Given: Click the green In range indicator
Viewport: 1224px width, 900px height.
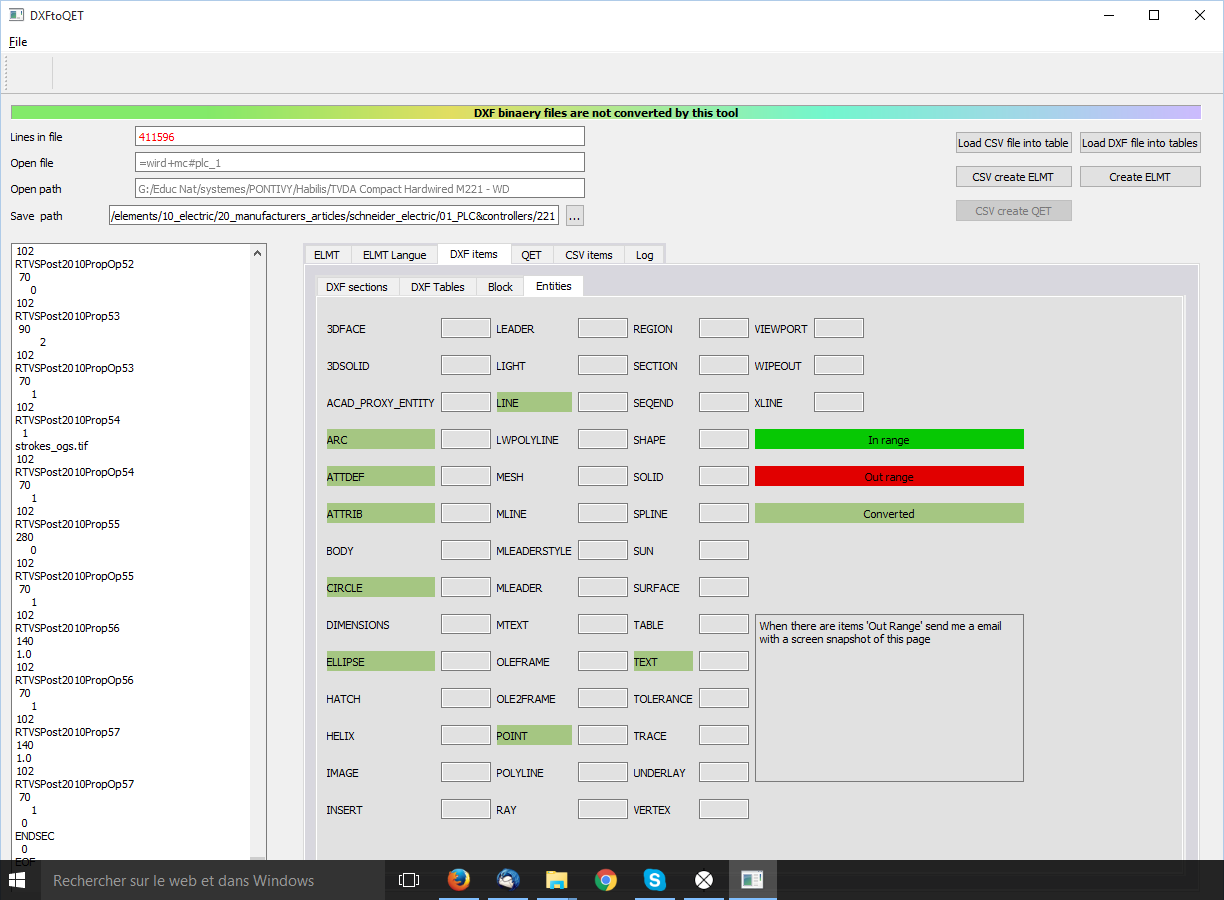Looking at the screenshot, I should (x=888, y=440).
